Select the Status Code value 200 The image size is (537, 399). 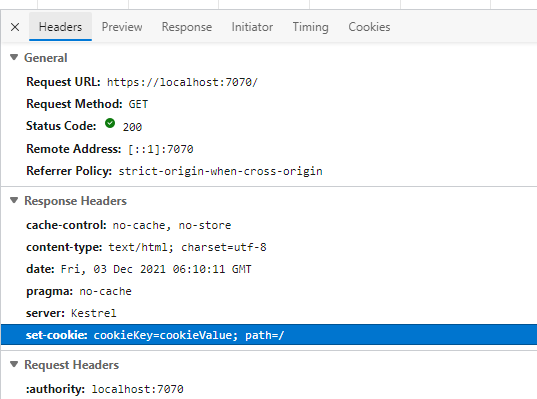coord(132,127)
